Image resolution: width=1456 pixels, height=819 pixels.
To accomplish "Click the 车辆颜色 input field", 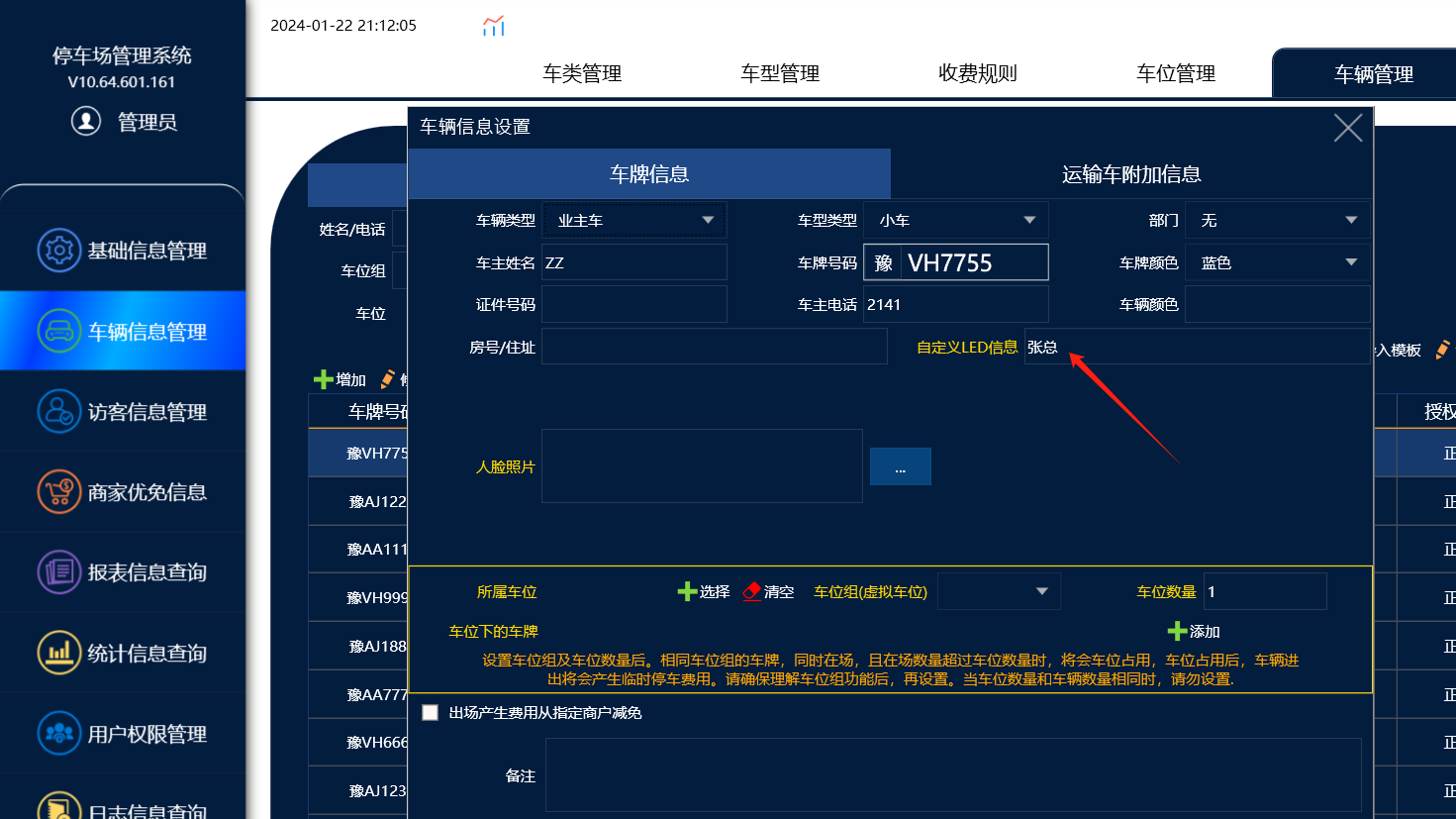I will 1278,304.
